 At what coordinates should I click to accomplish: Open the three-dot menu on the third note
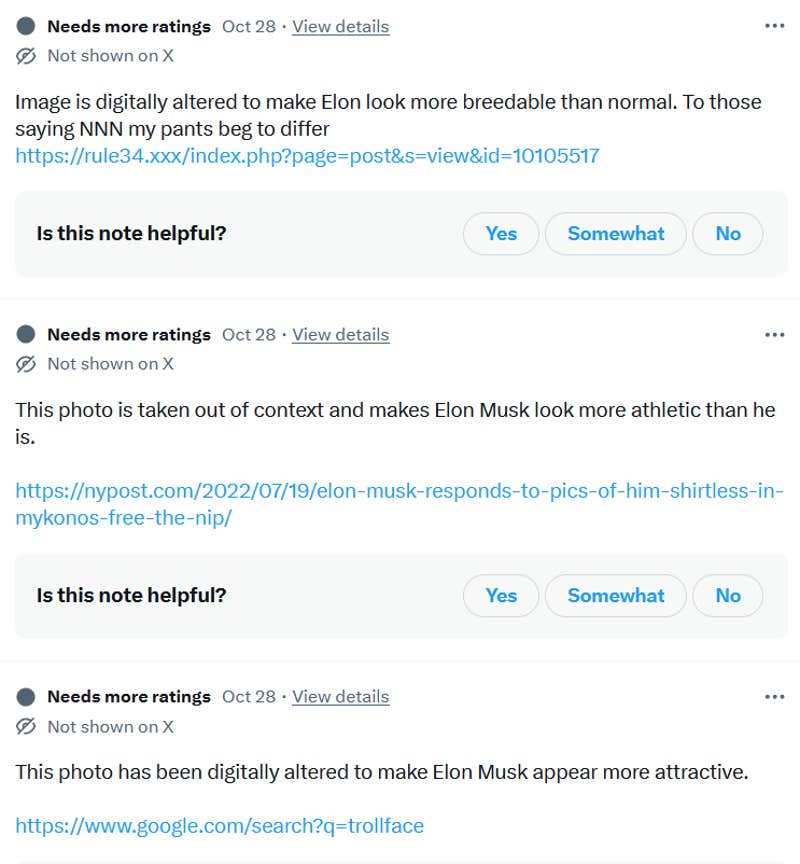[x=774, y=696]
